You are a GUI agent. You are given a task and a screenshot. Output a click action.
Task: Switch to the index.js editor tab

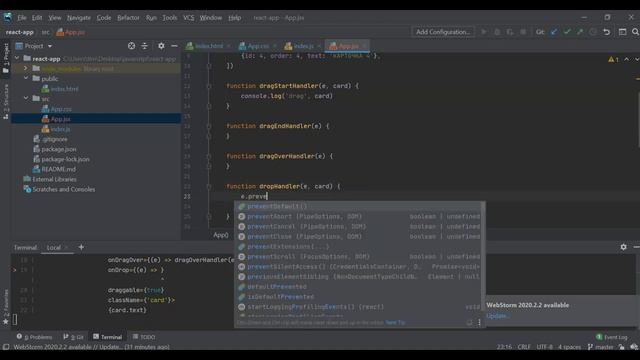click(302, 46)
